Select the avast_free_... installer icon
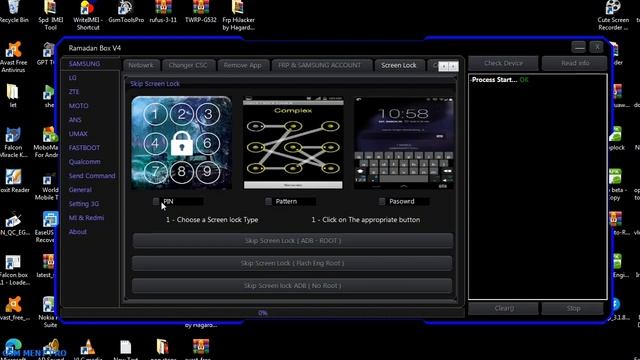This screenshot has width=640, height=360. pyautogui.click(x=14, y=309)
